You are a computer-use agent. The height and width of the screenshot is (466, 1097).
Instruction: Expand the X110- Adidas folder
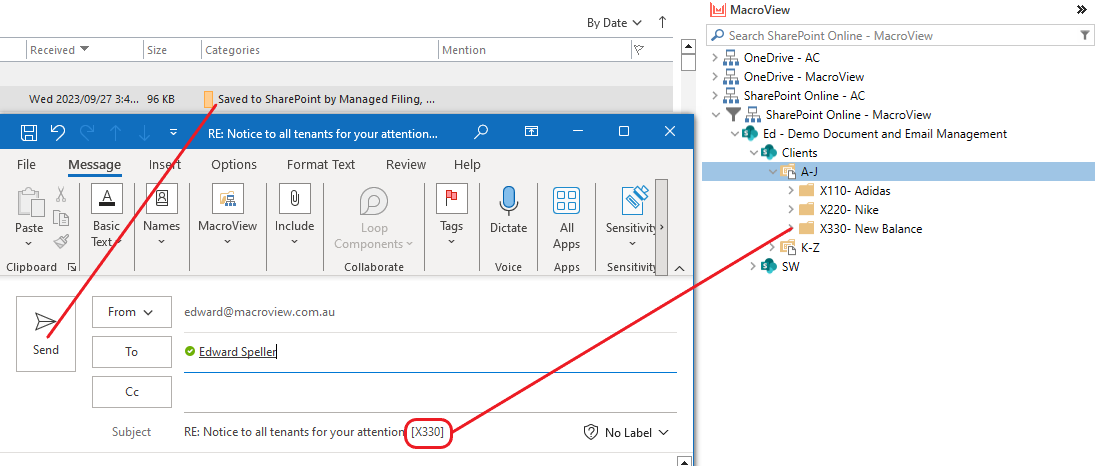click(x=791, y=190)
